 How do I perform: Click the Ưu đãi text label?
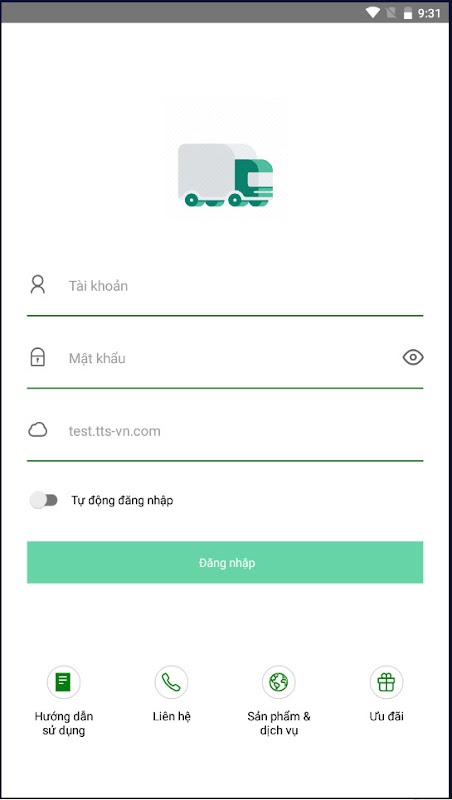point(386,716)
